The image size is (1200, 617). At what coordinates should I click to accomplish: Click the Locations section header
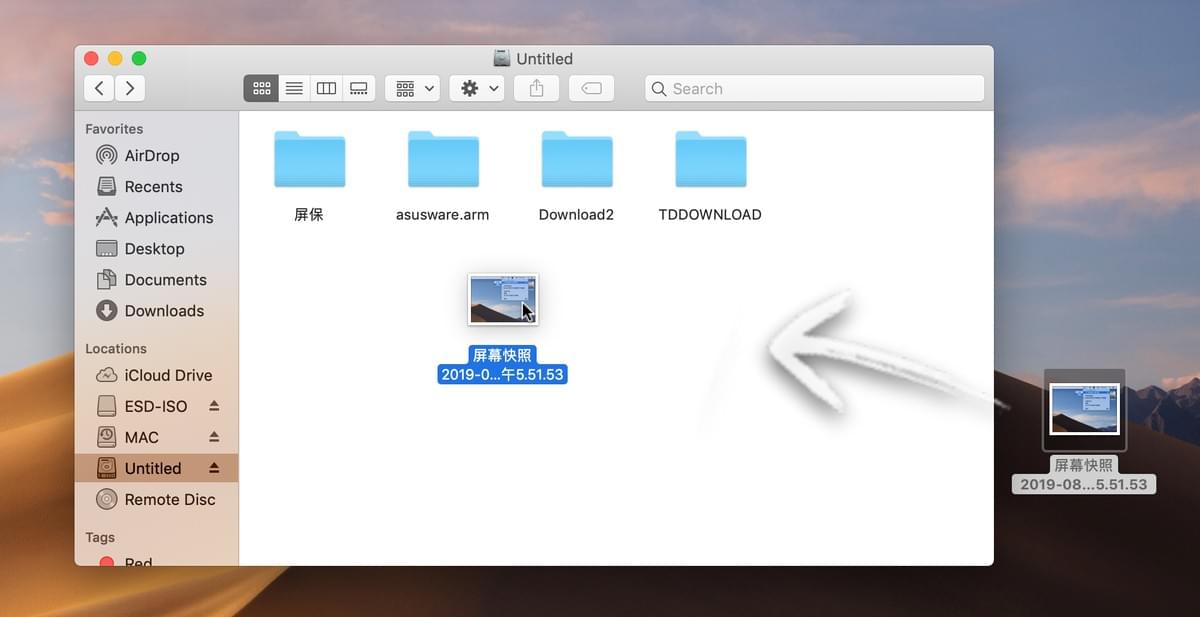pyautogui.click(x=116, y=349)
